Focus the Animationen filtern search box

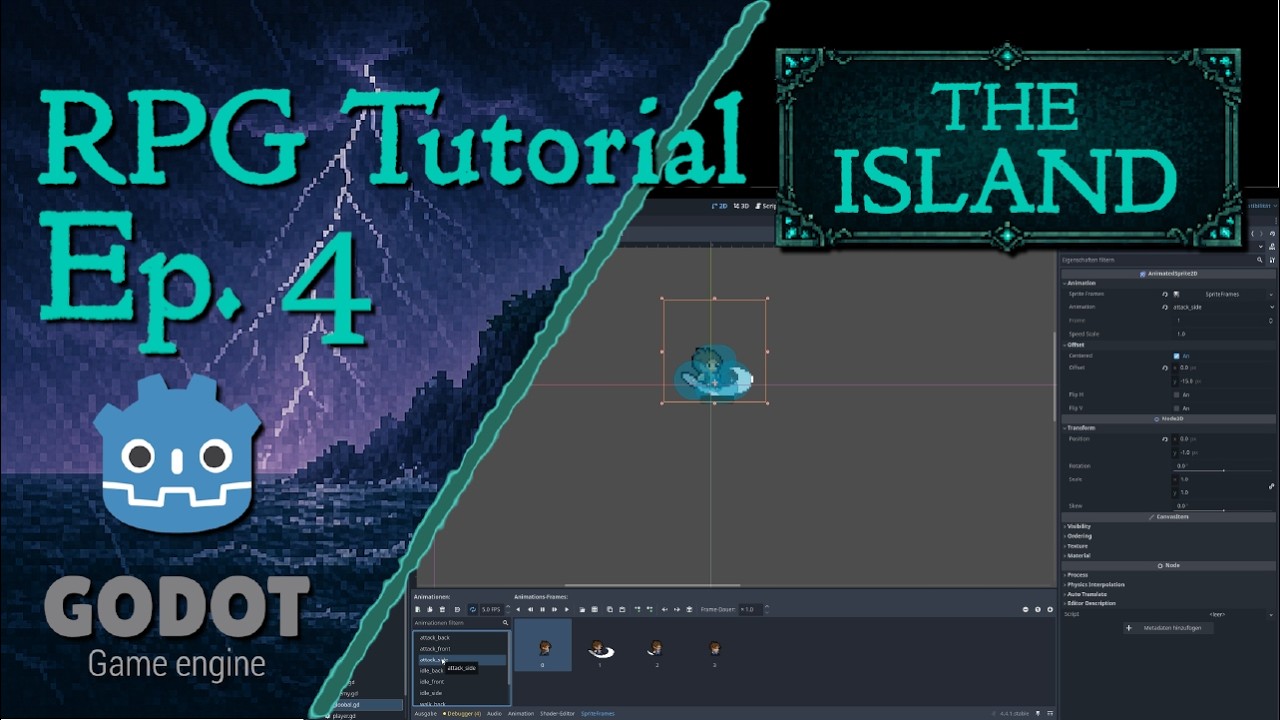pyautogui.click(x=461, y=623)
